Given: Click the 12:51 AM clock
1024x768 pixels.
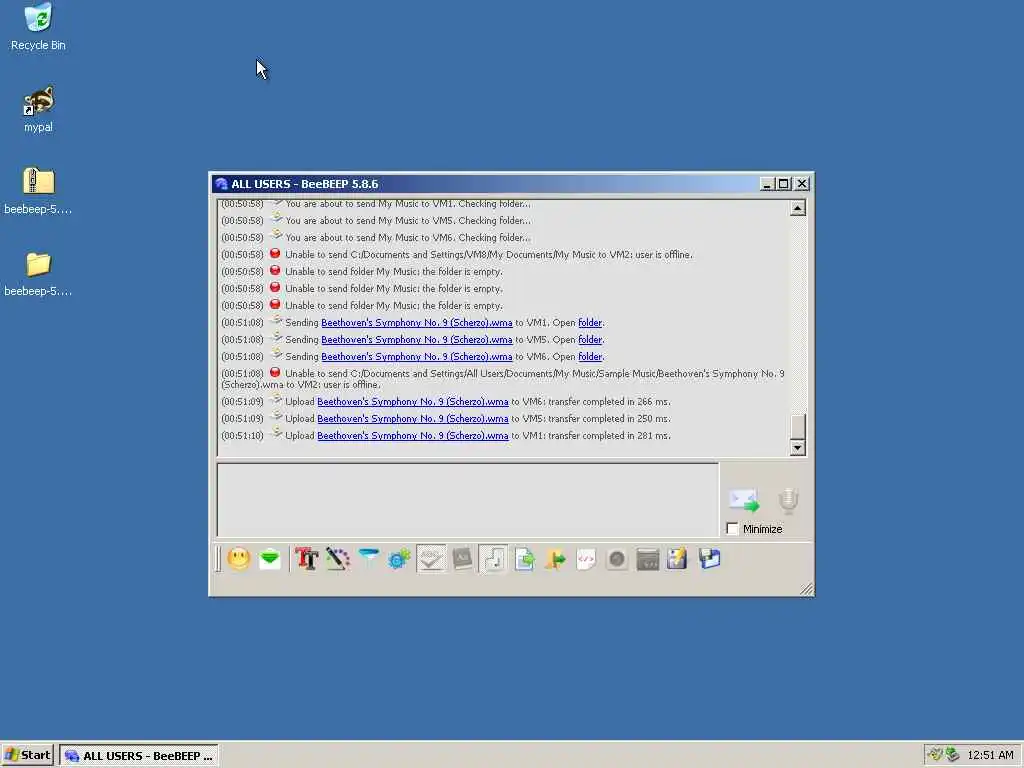Looking at the screenshot, I should tap(990, 755).
